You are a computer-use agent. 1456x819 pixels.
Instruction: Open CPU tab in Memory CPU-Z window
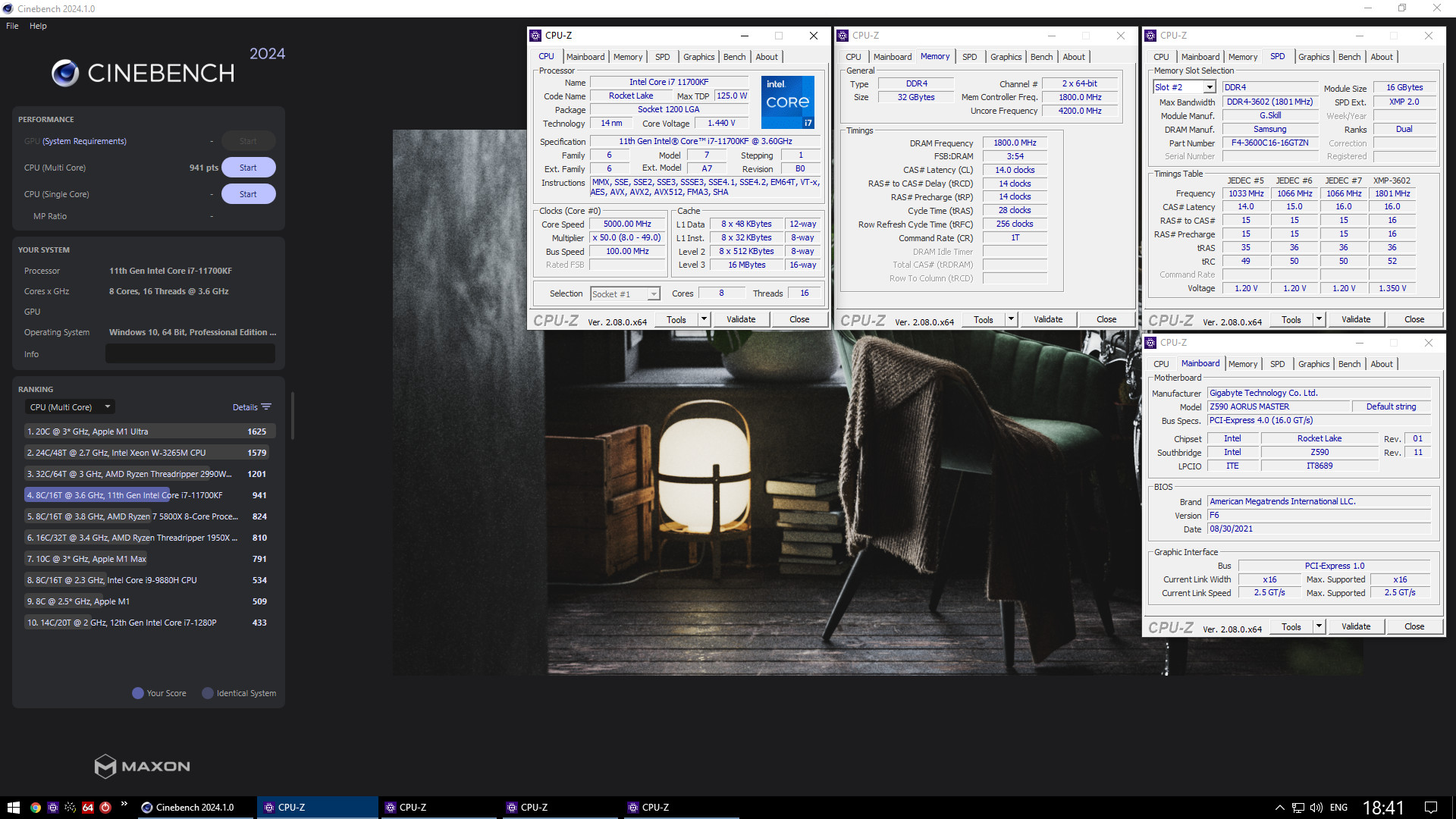(853, 57)
